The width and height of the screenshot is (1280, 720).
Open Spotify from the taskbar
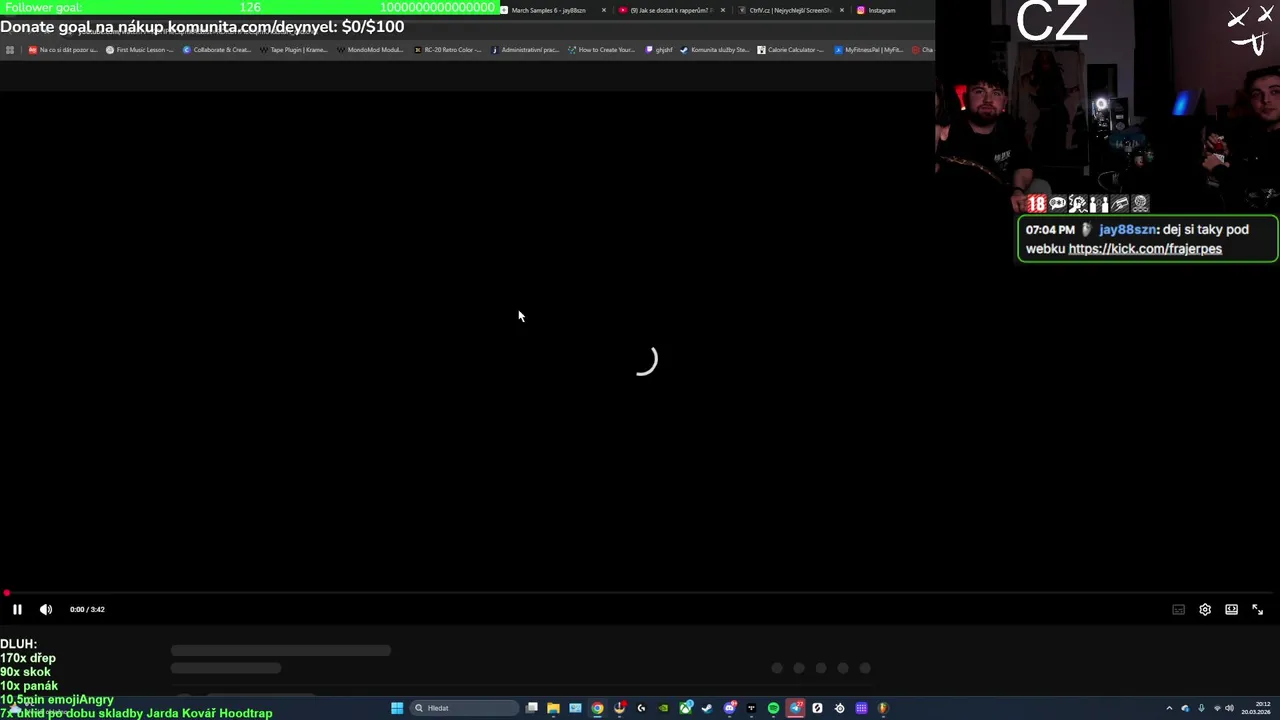(x=773, y=708)
